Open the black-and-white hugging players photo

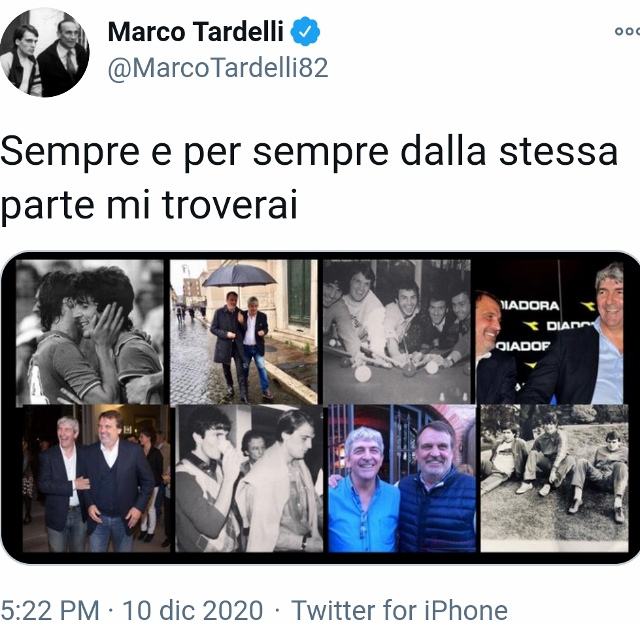90,332
